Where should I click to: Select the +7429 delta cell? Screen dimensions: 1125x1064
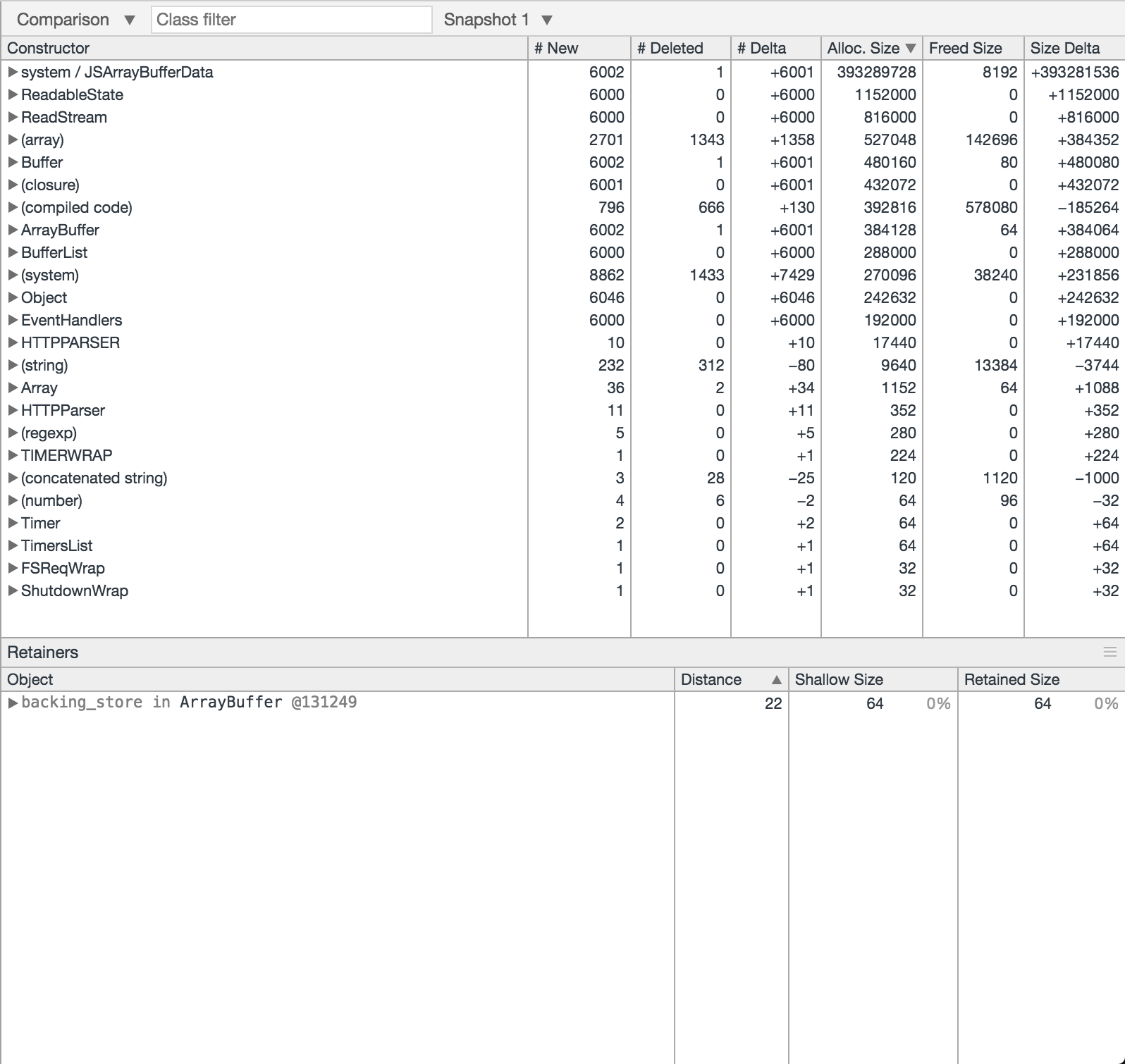792,275
